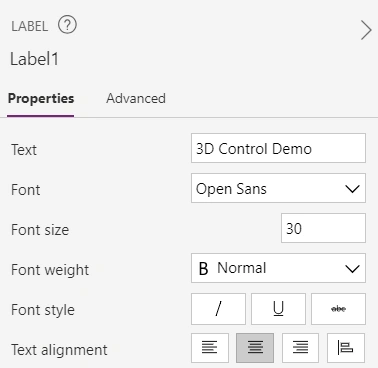Image resolution: width=378 pixels, height=368 pixels.
Task: Click the LABEL control type heading
Action: [x=30, y=26]
